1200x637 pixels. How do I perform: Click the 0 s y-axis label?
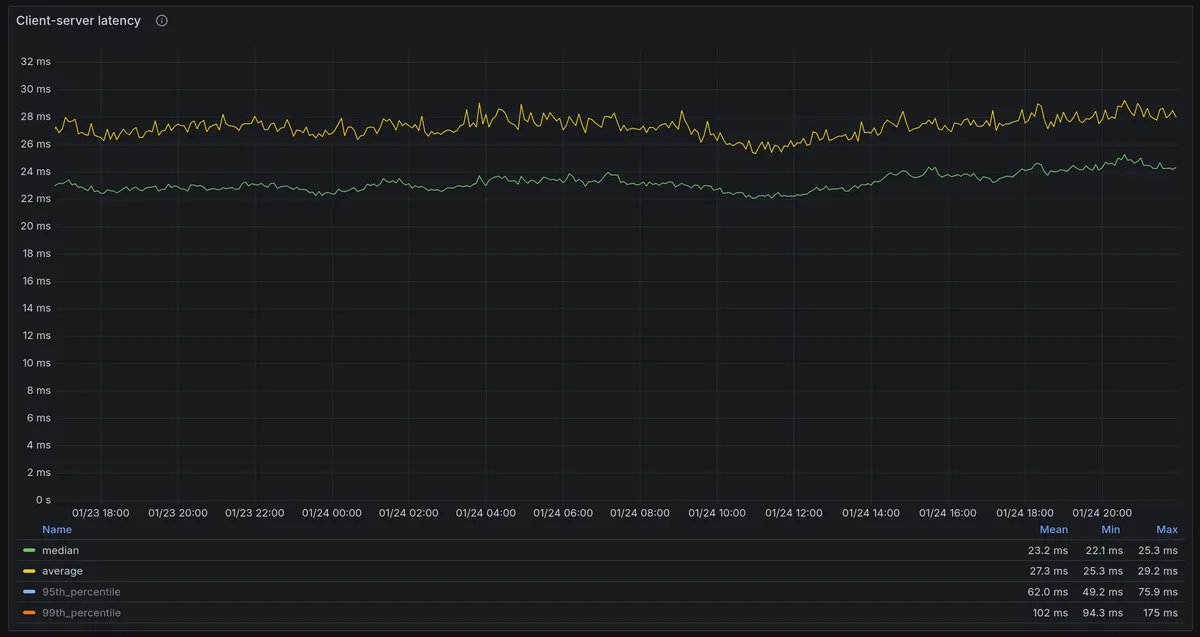pyautogui.click(x=42, y=500)
